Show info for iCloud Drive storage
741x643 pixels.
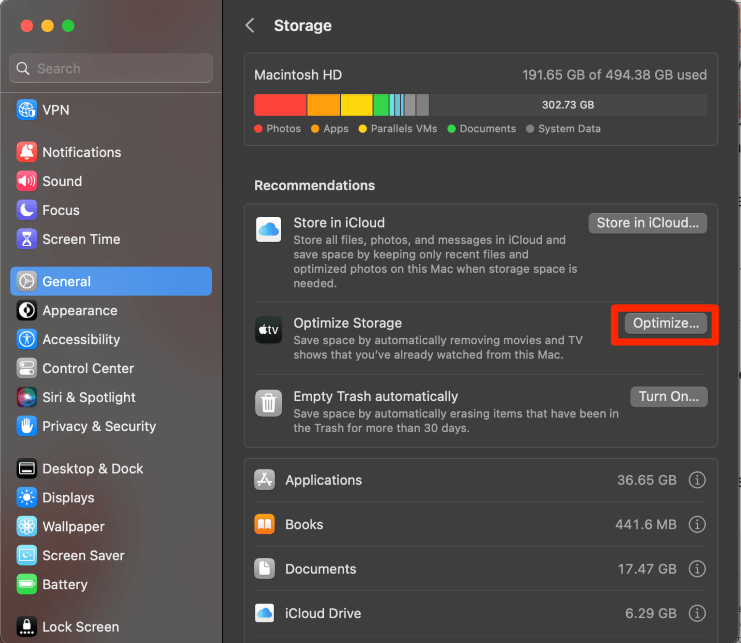click(698, 613)
